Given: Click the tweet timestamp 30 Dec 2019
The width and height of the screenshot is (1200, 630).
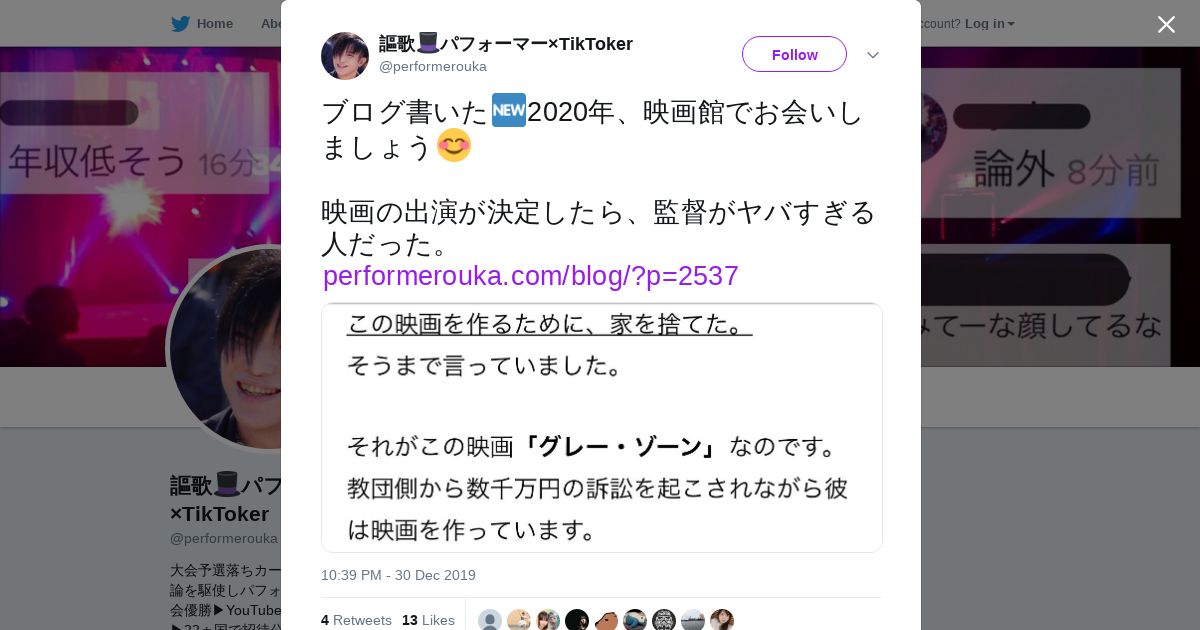Looking at the screenshot, I should click(398, 575).
